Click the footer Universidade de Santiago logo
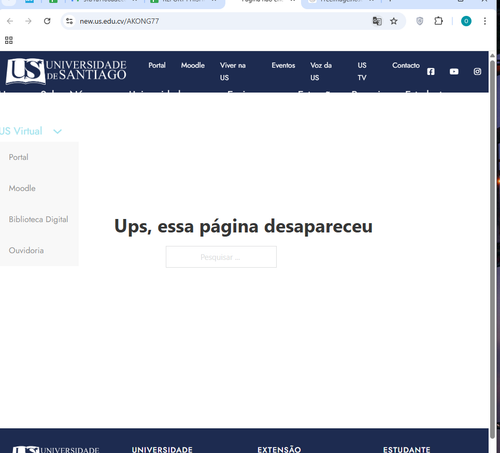500x453 pixels. (x=56, y=449)
